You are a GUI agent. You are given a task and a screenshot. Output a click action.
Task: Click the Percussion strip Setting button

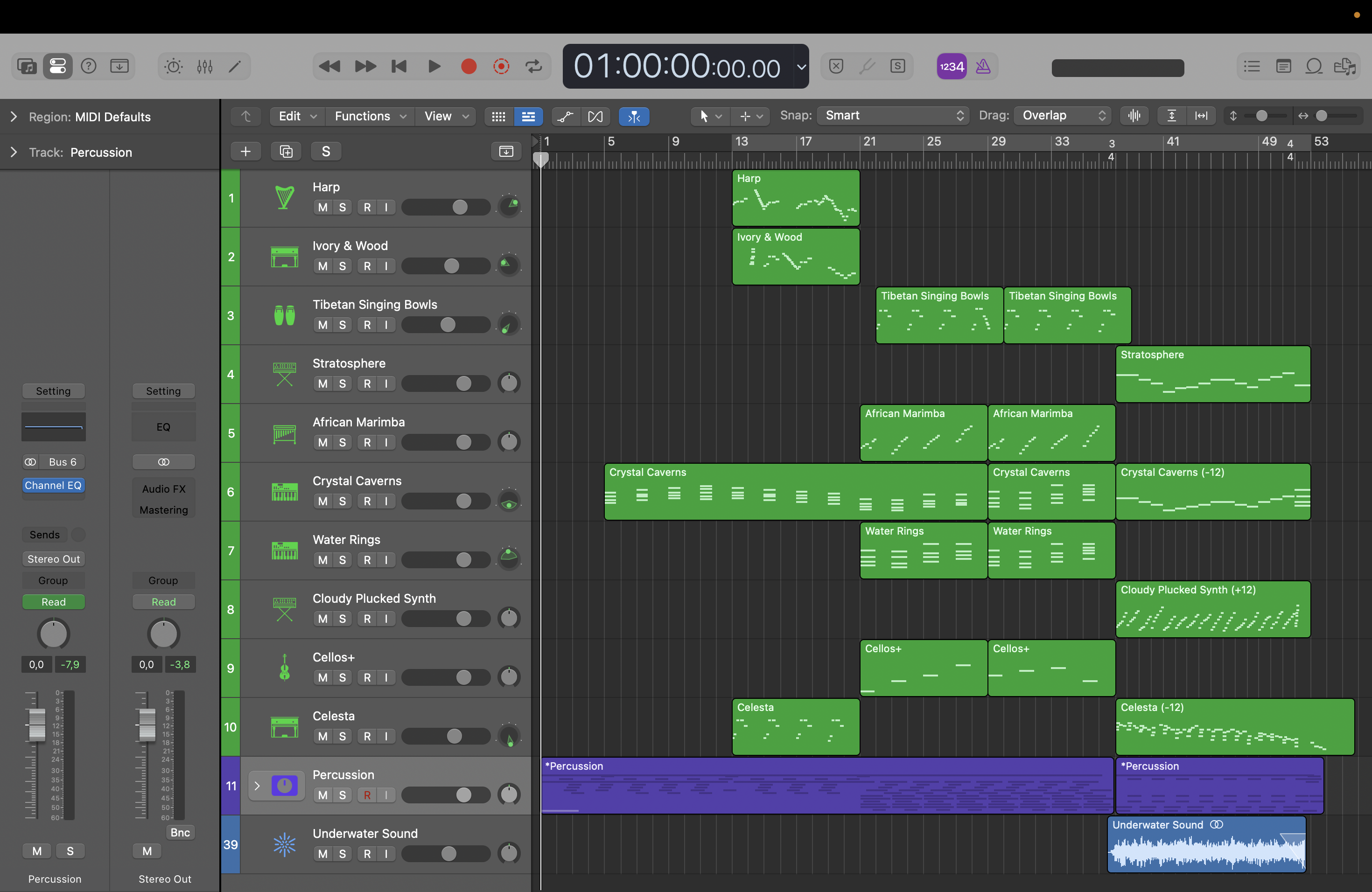click(53, 390)
